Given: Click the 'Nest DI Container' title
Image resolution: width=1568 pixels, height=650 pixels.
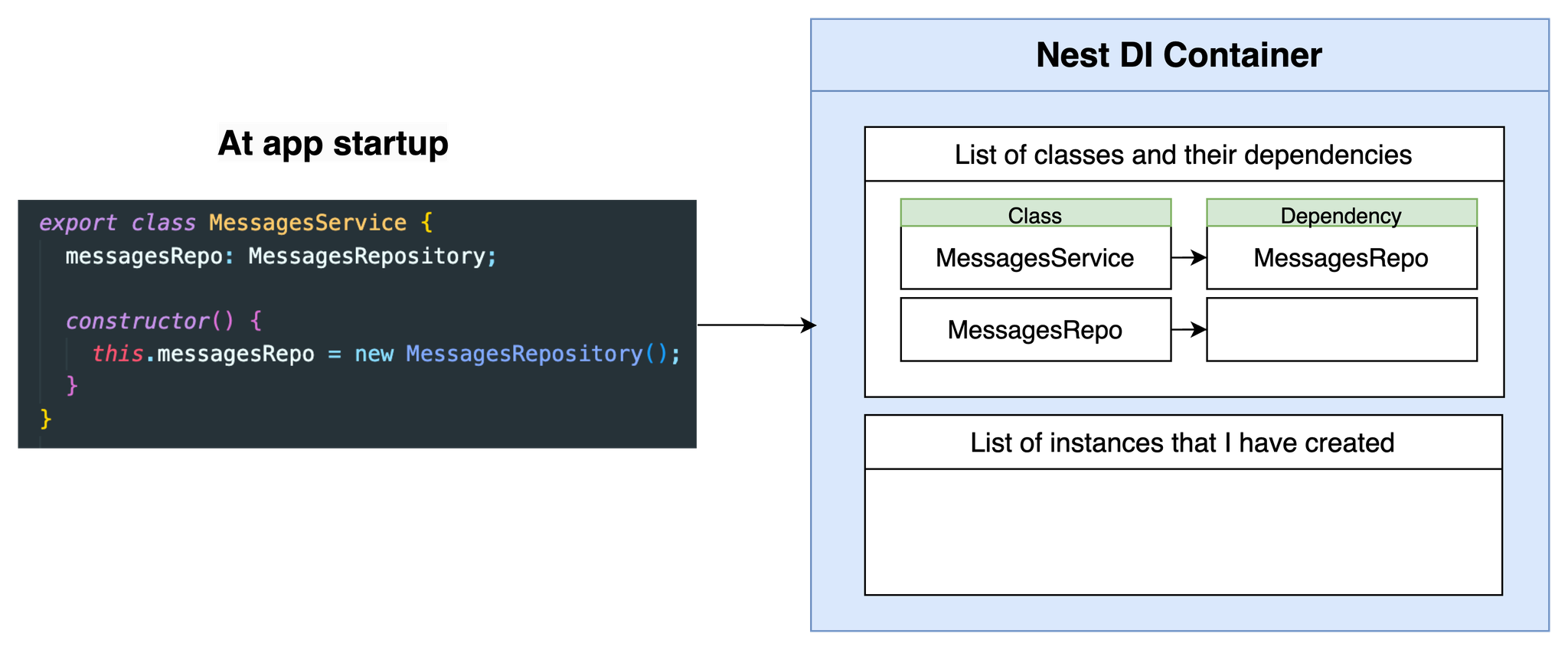Looking at the screenshot, I should click(x=1178, y=55).
